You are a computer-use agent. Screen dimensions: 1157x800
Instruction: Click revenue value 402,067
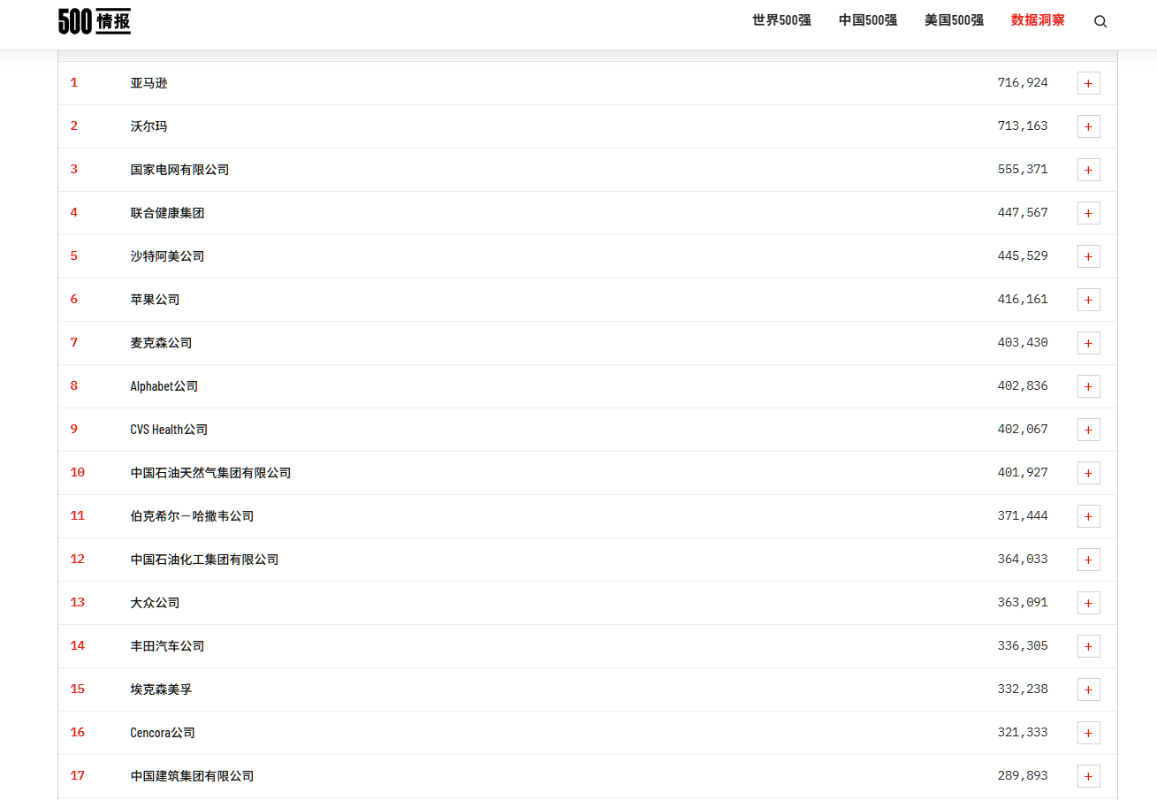click(x=1023, y=429)
